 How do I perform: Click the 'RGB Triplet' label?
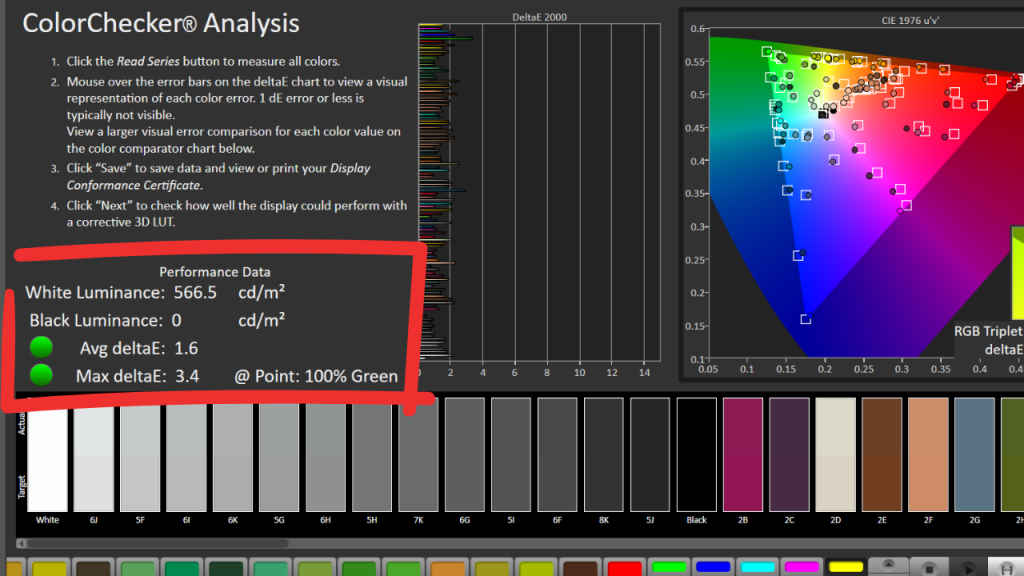(988, 331)
